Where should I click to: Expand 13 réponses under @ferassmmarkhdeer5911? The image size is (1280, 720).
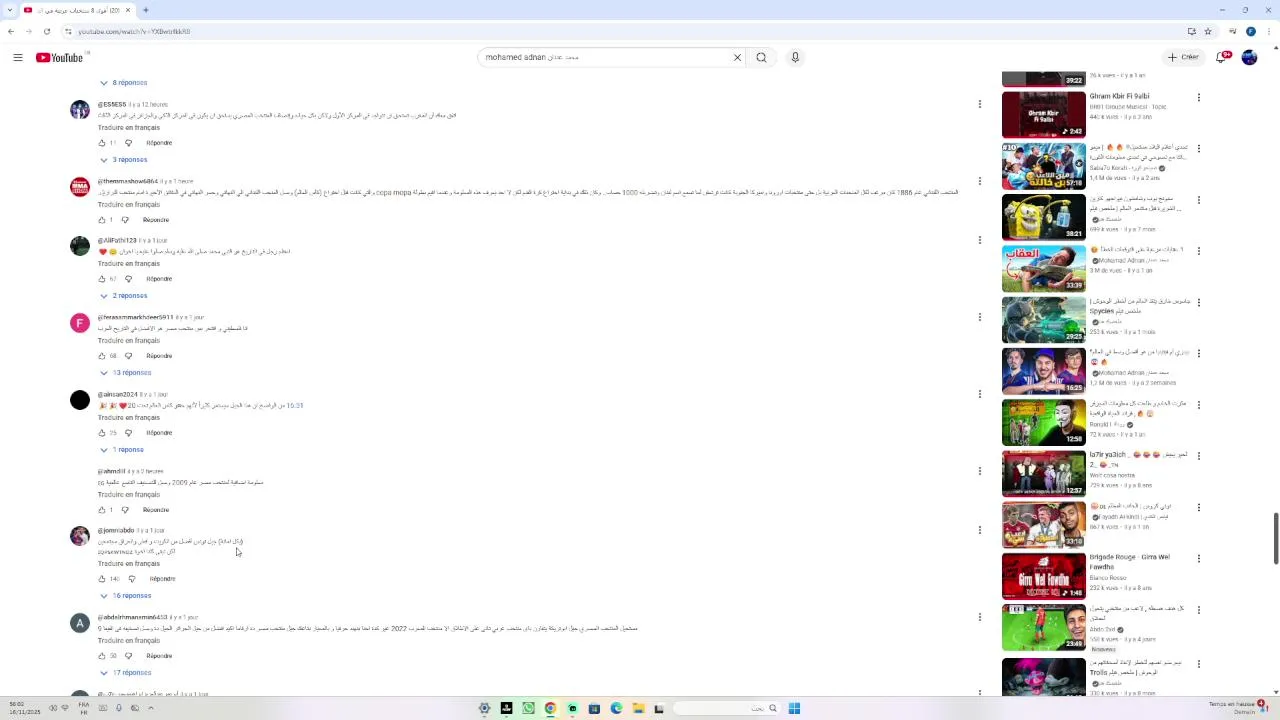[126, 373]
